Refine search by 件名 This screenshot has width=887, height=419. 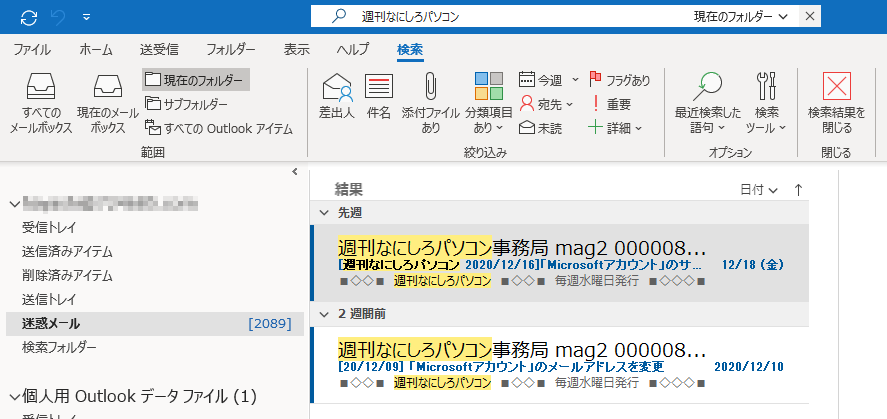click(x=378, y=96)
